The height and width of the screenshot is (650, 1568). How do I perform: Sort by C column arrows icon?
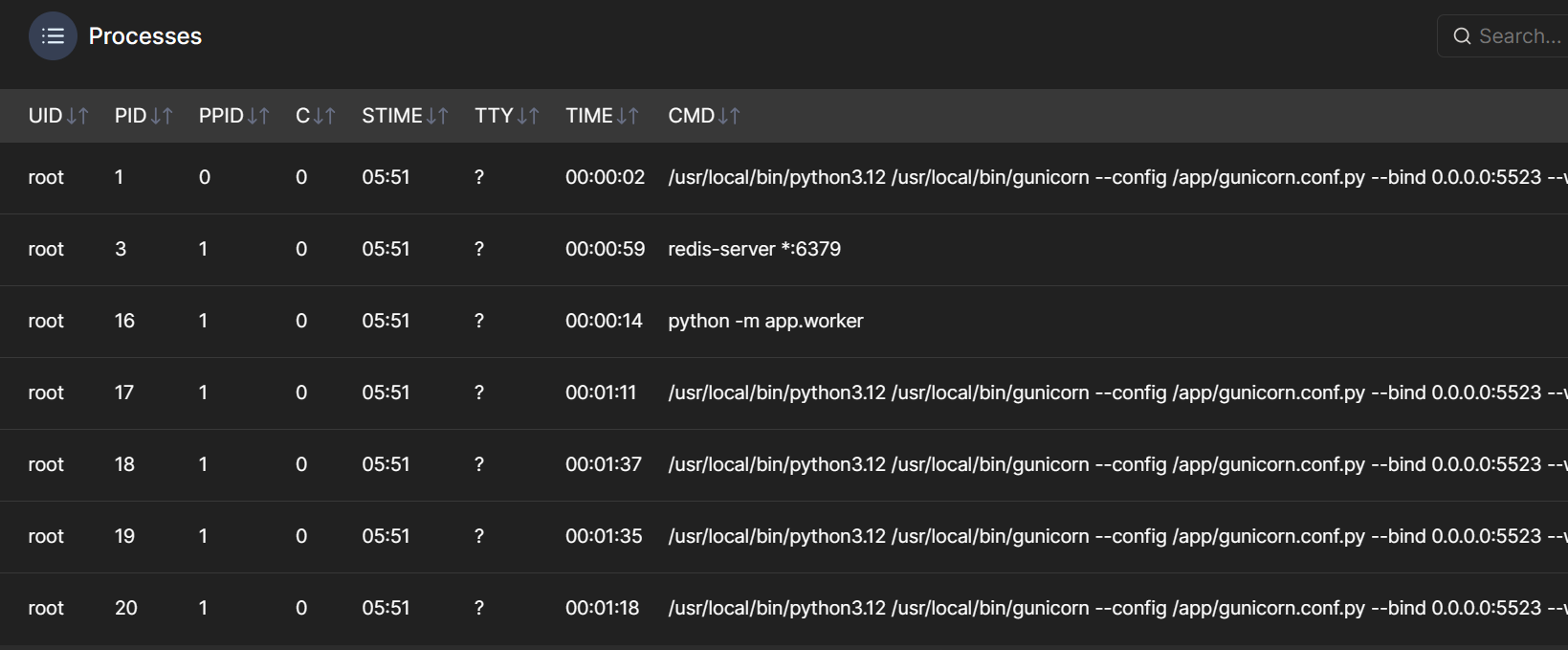324,116
